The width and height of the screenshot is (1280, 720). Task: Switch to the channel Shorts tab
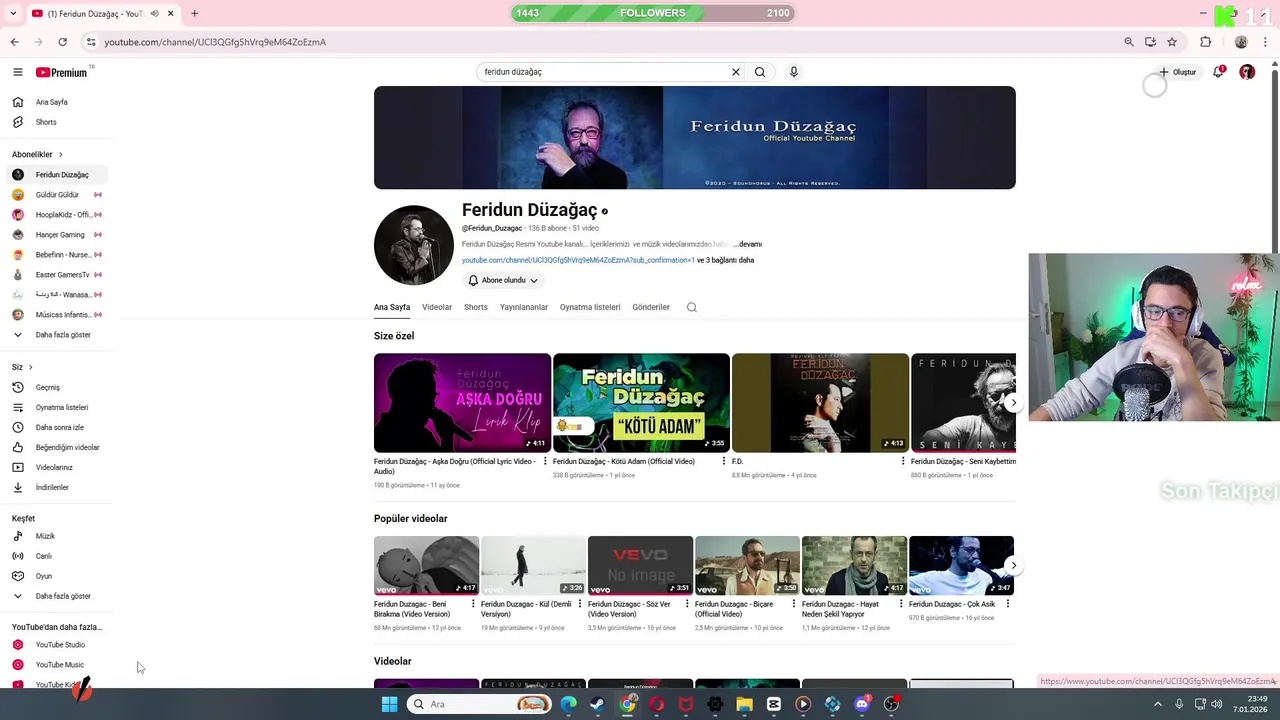click(x=476, y=307)
